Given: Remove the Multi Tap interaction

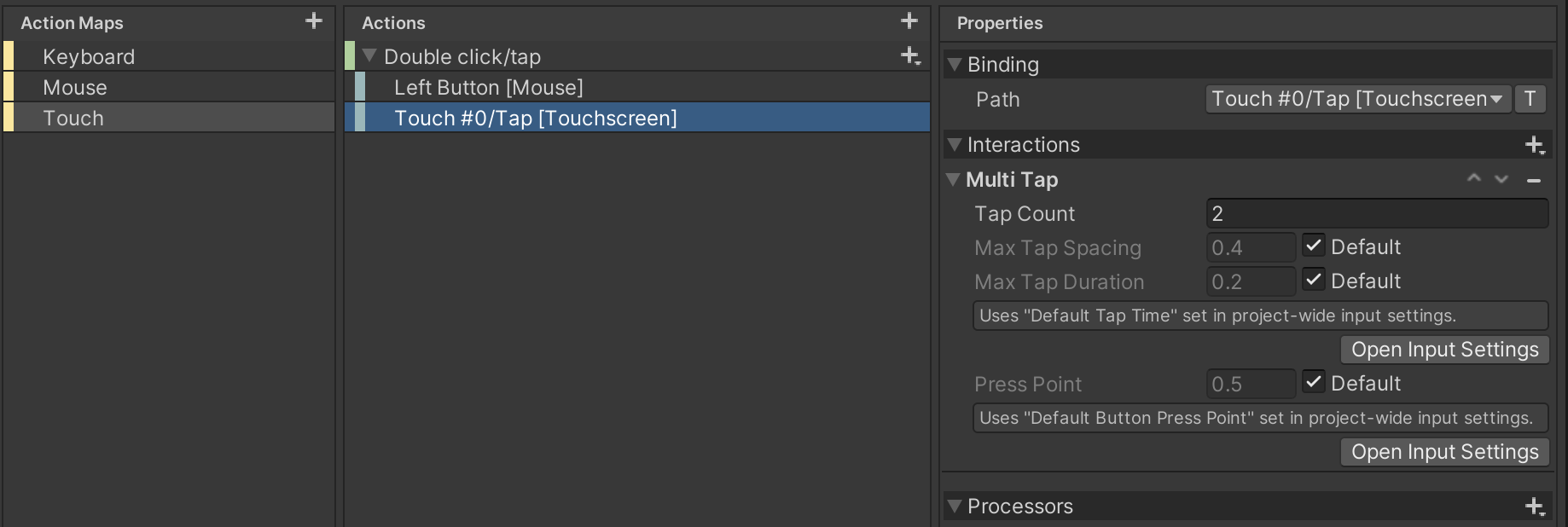Looking at the screenshot, I should pyautogui.click(x=1534, y=180).
